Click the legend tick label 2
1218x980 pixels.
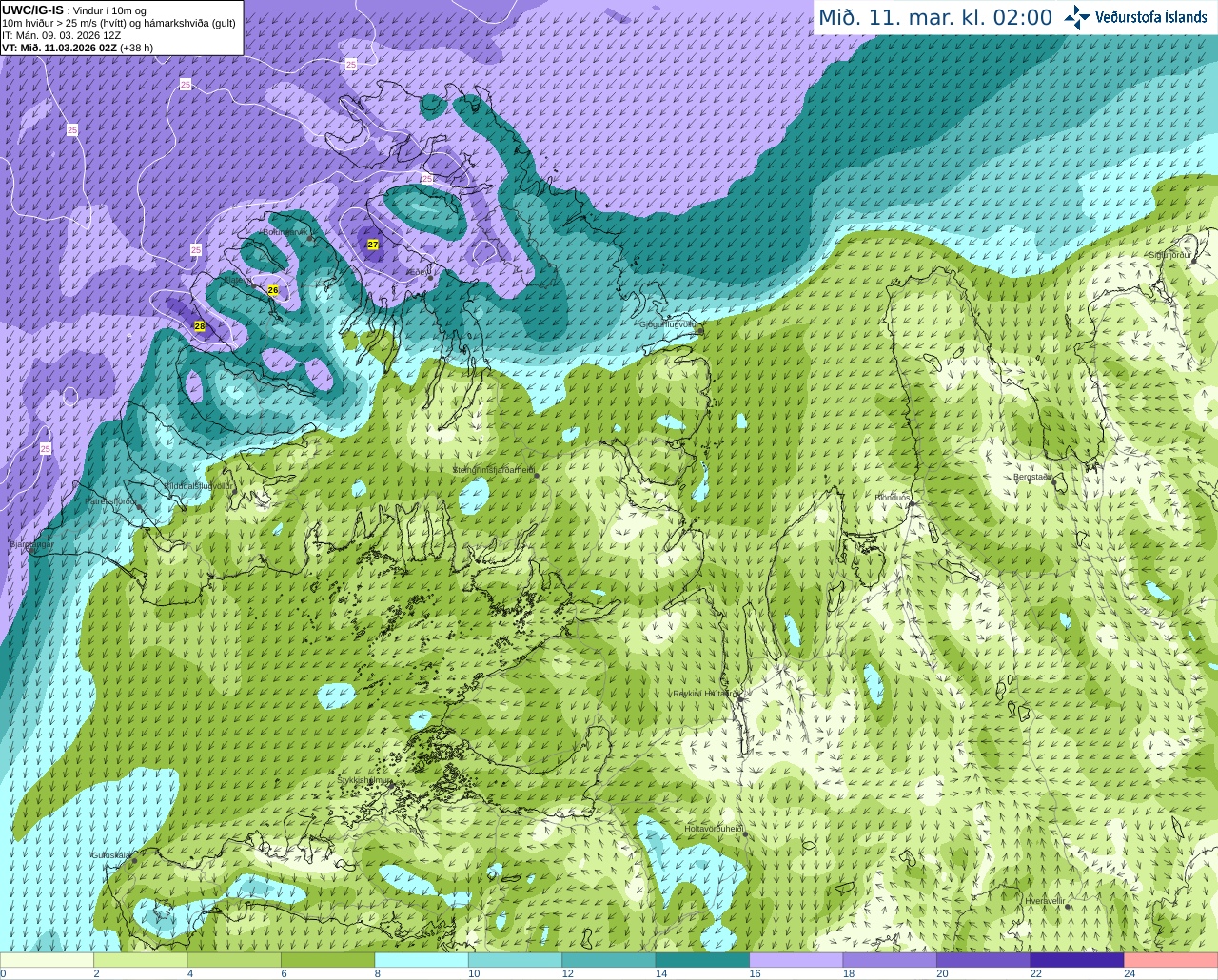point(96,973)
